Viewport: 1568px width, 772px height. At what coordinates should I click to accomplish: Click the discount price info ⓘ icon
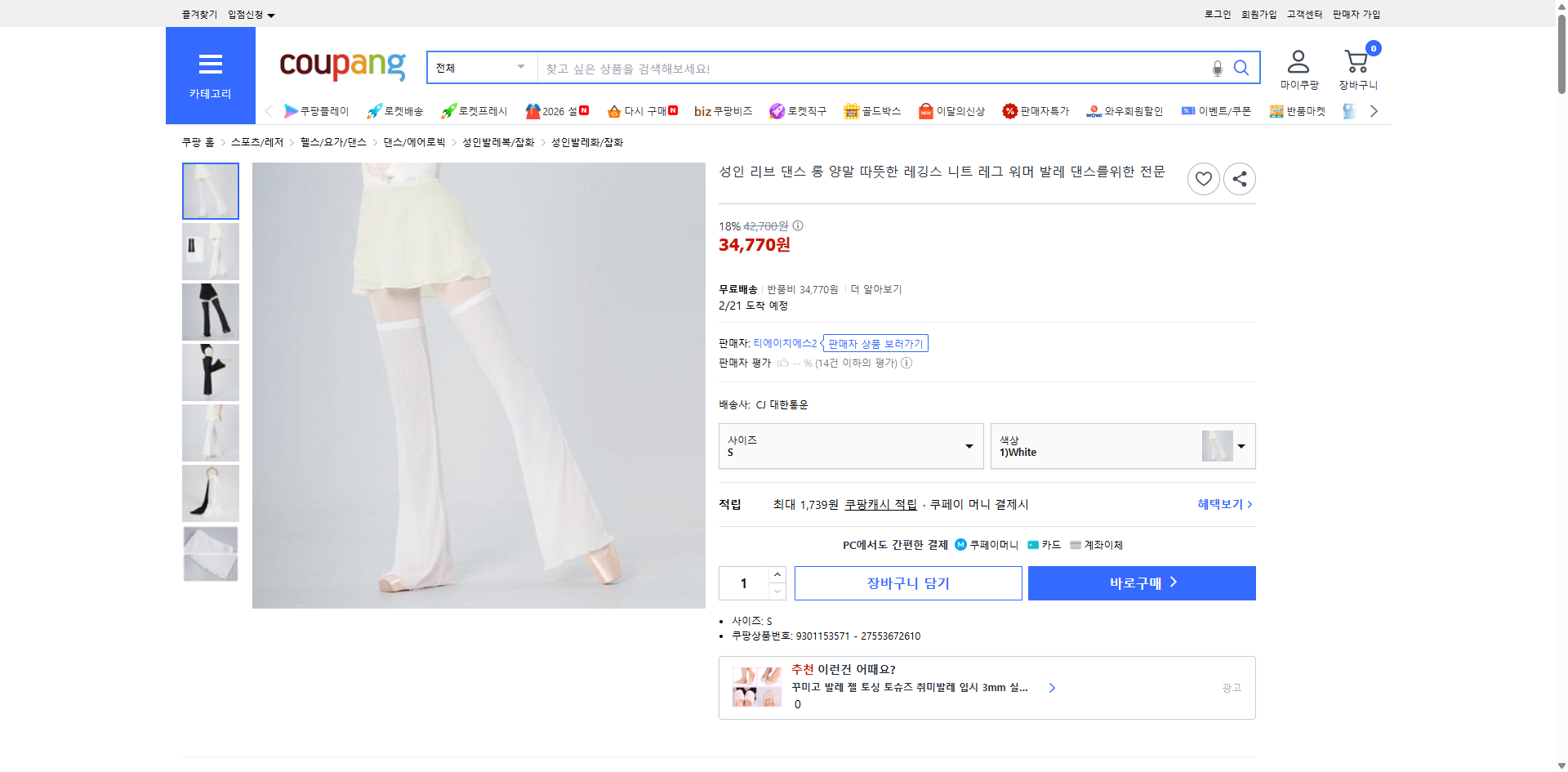tap(798, 226)
